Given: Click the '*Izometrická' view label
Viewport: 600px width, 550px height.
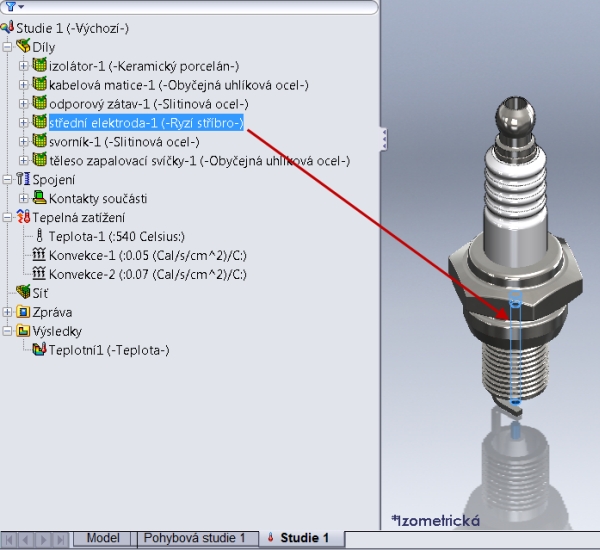Looking at the screenshot, I should (x=435, y=521).
